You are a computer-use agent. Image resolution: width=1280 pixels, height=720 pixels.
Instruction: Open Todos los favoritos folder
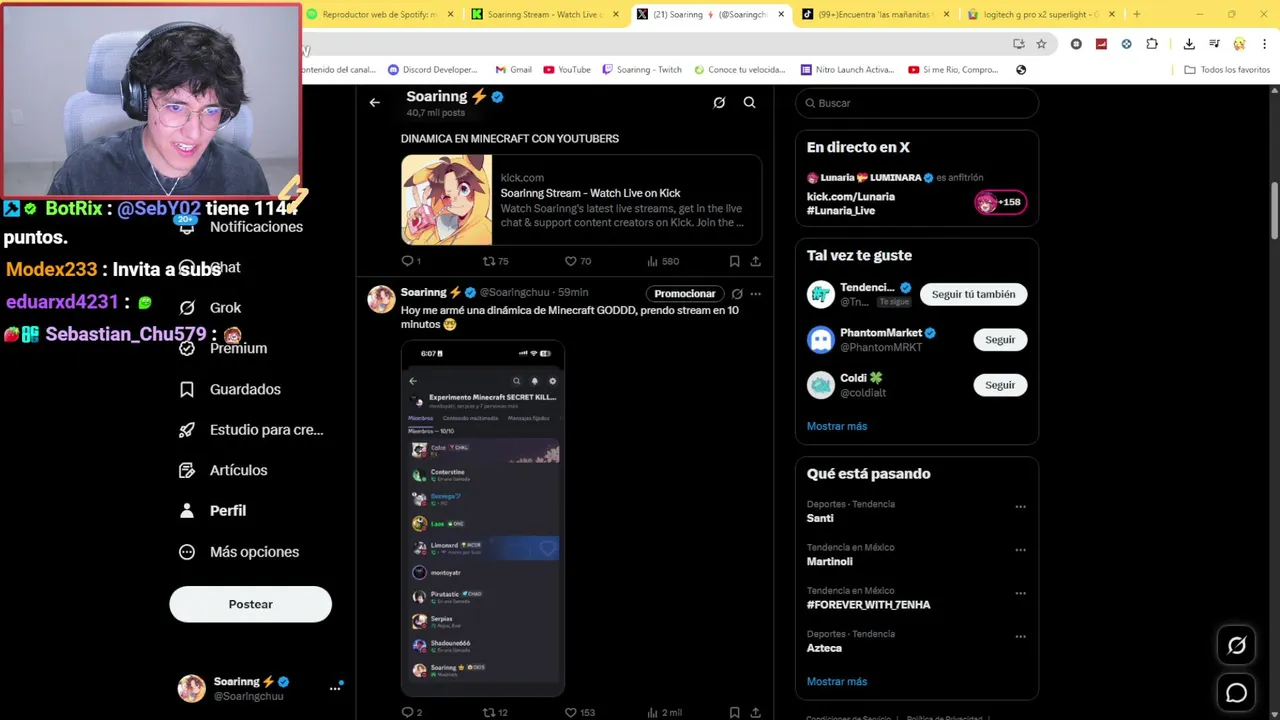pyautogui.click(x=1227, y=70)
